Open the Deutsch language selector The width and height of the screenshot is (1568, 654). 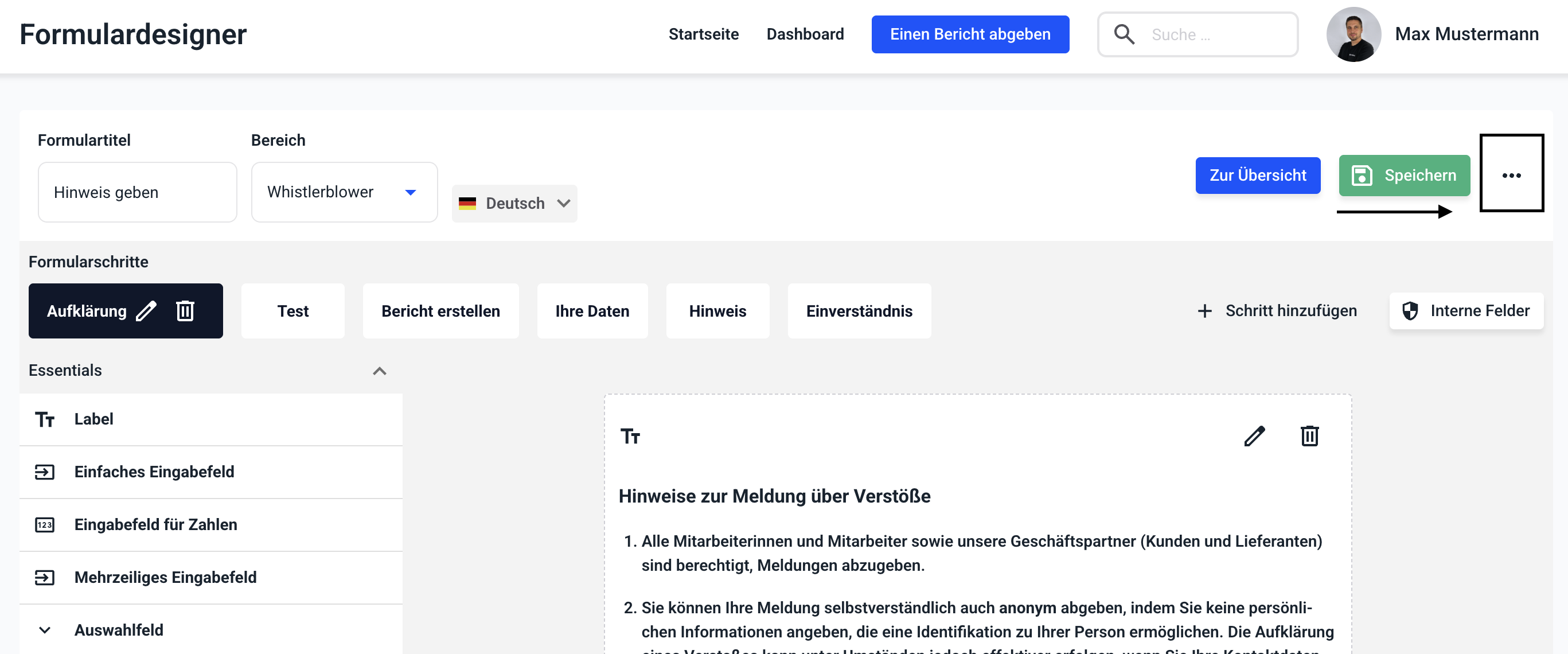click(x=514, y=203)
